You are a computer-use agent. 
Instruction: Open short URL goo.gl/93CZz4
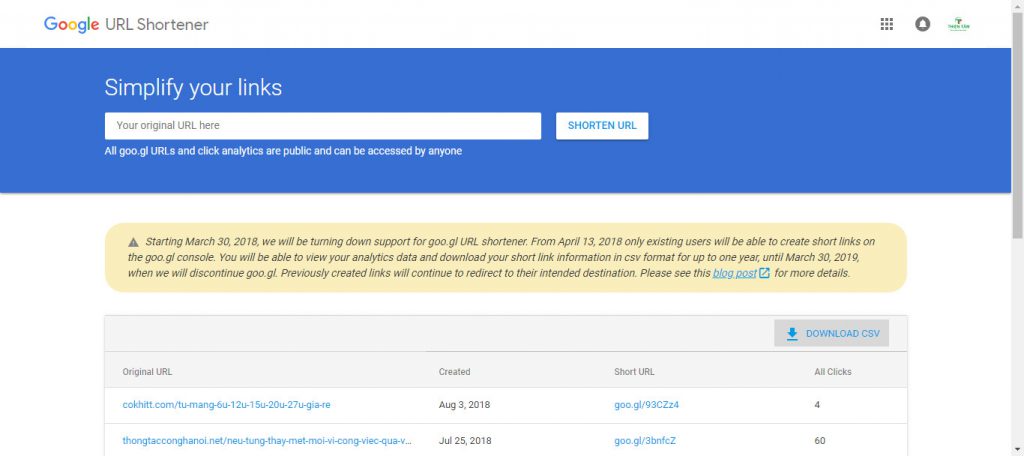click(x=647, y=404)
